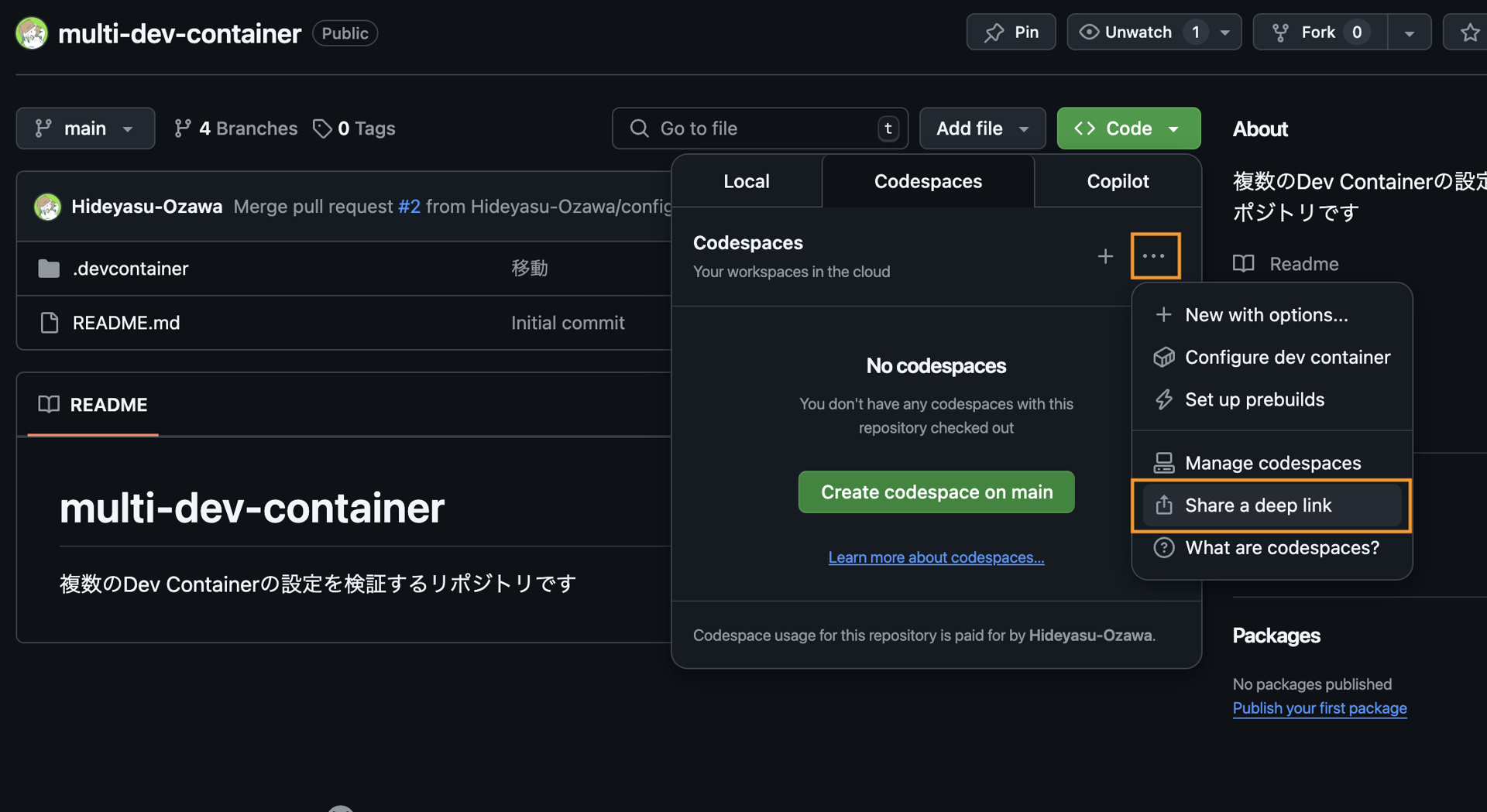Image resolution: width=1487 pixels, height=812 pixels.
Task: Click the commit author avatar
Action: click(x=47, y=207)
